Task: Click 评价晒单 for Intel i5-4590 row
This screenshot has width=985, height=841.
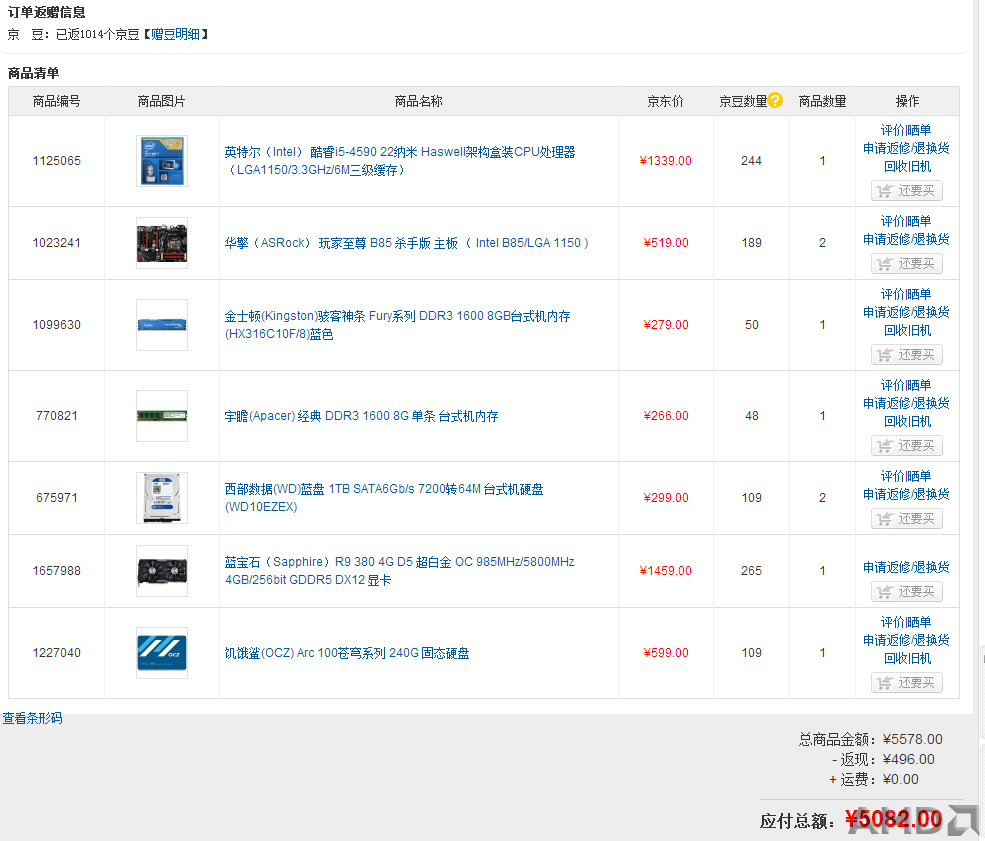Action: (x=906, y=130)
